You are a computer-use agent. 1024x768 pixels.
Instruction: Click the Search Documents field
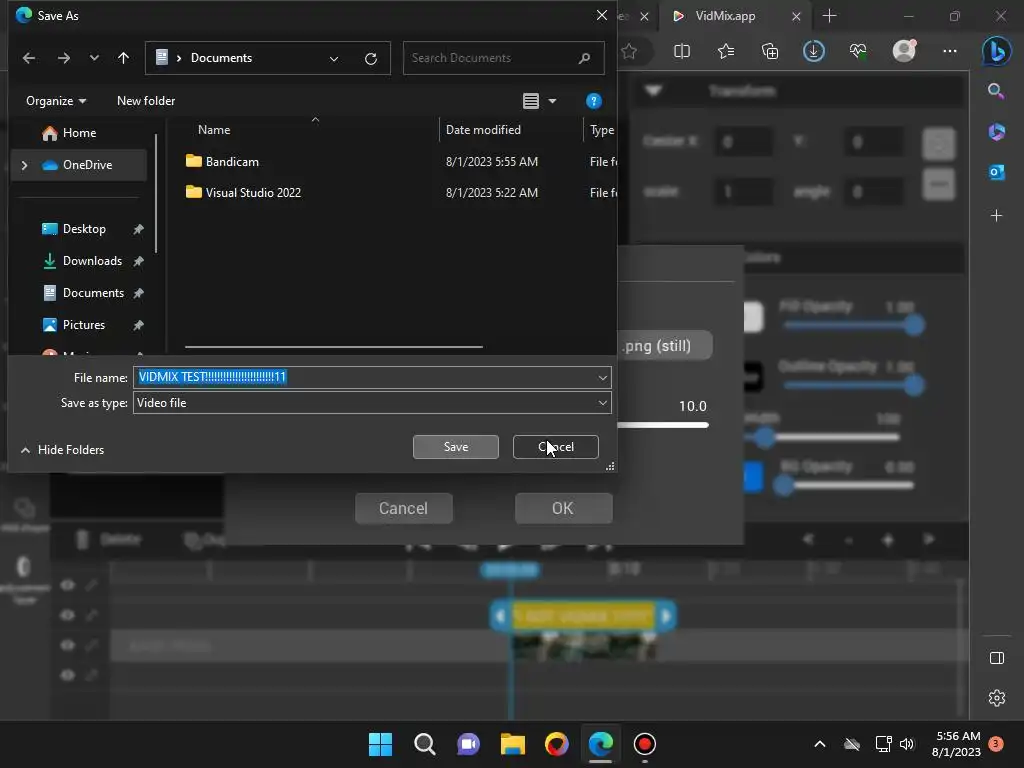tap(503, 58)
